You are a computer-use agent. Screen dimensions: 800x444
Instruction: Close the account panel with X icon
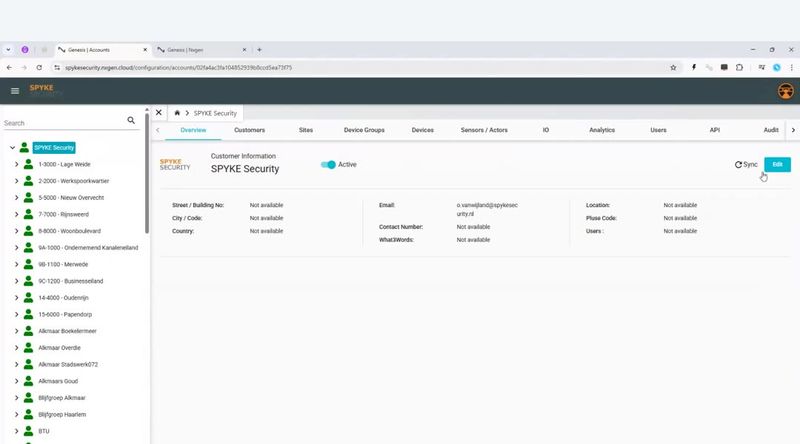coord(159,113)
